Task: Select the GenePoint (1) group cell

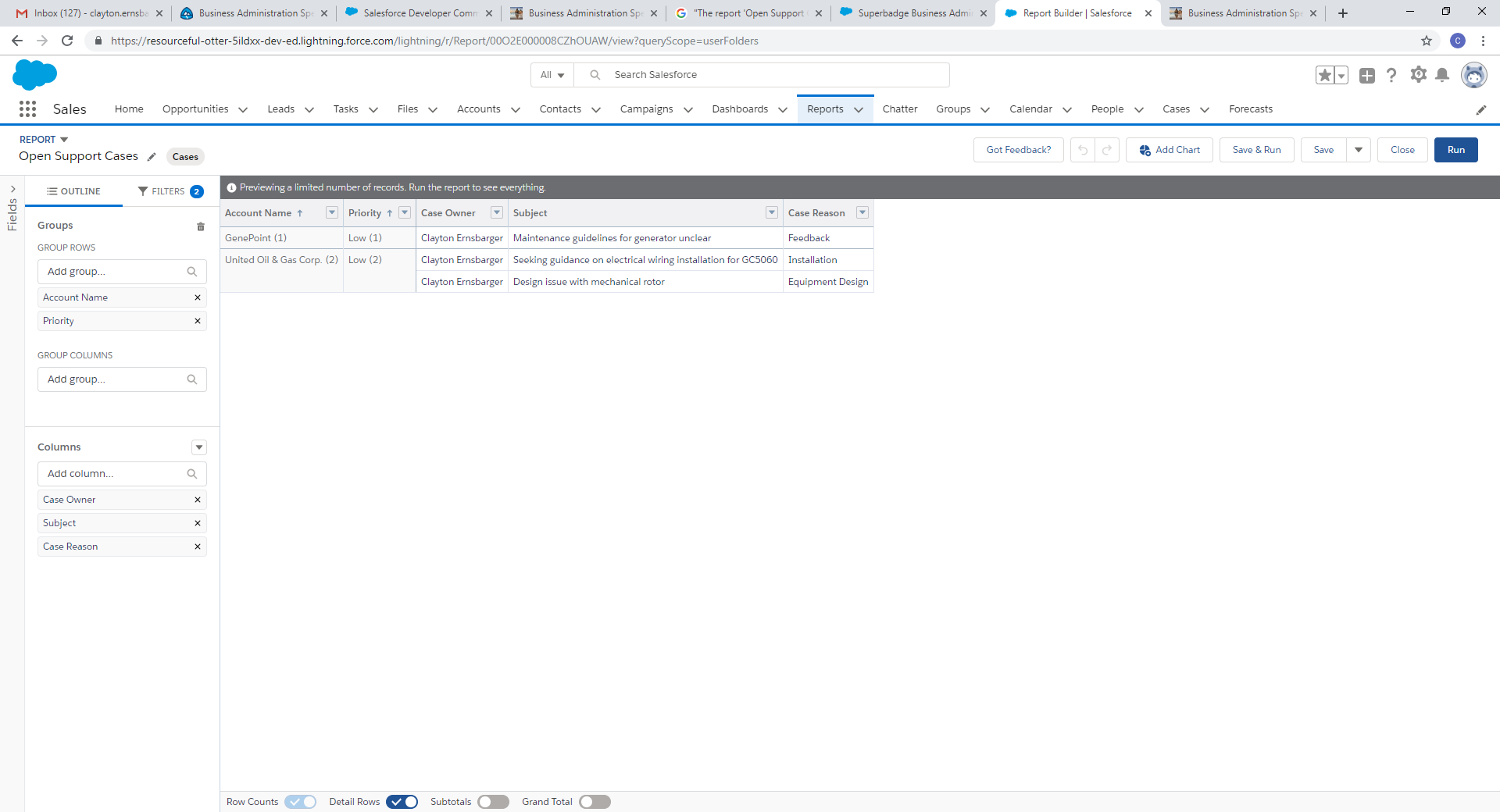Action: (282, 238)
